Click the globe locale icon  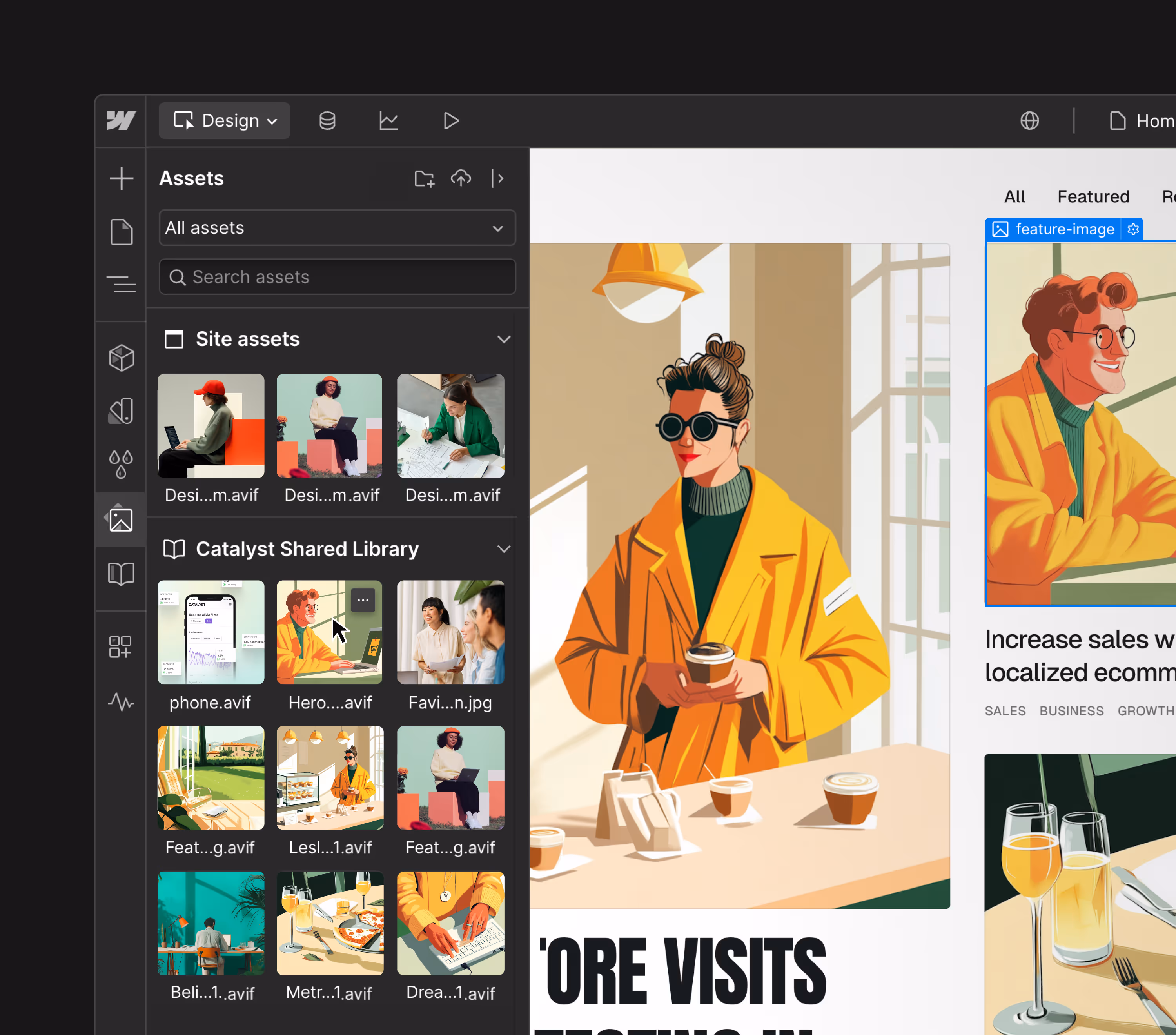click(x=1029, y=121)
